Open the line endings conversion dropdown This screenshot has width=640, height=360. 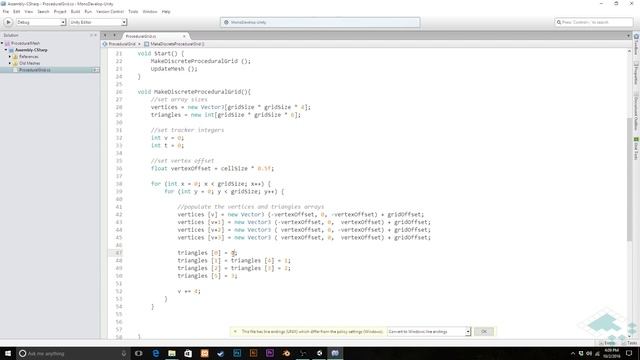429,331
